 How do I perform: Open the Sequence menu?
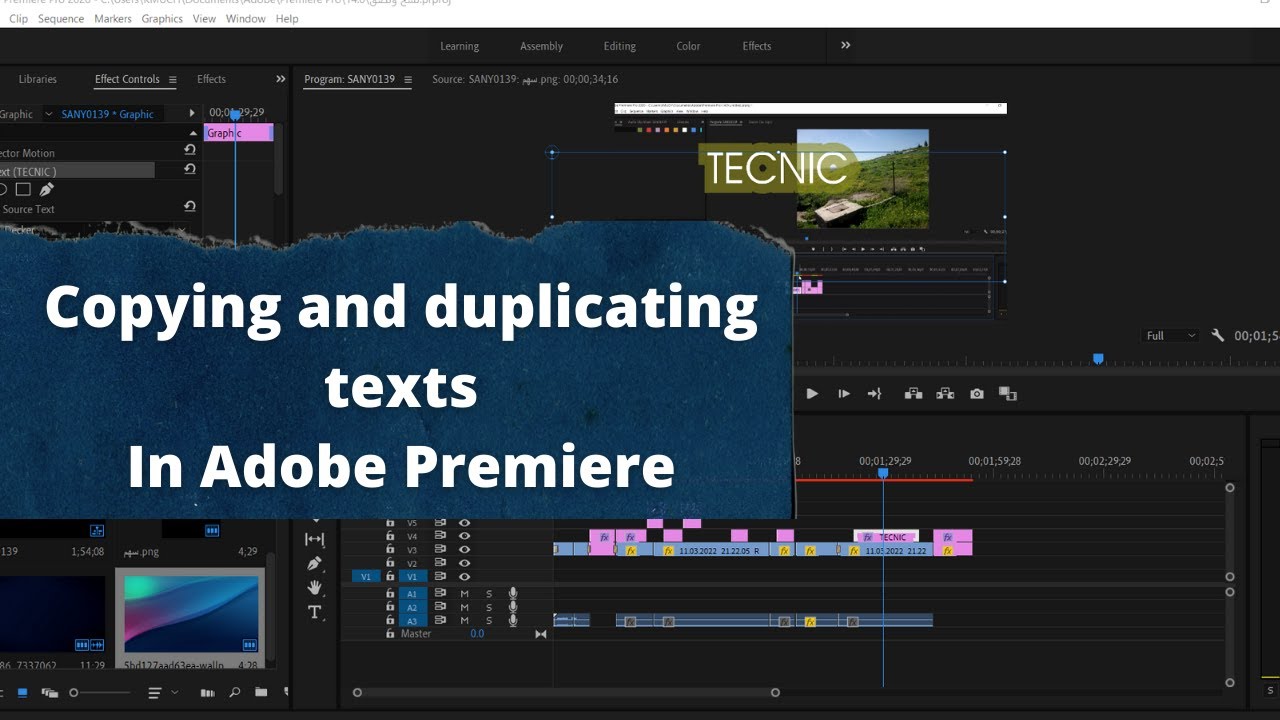[x=61, y=19]
